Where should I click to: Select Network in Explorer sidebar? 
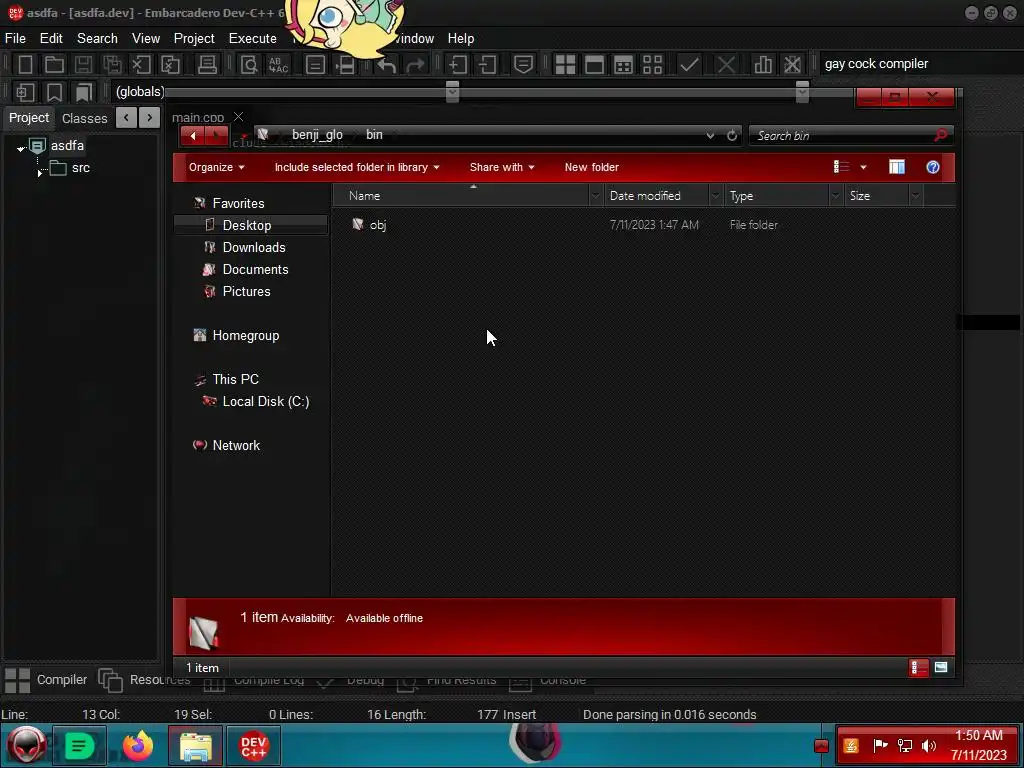(236, 445)
